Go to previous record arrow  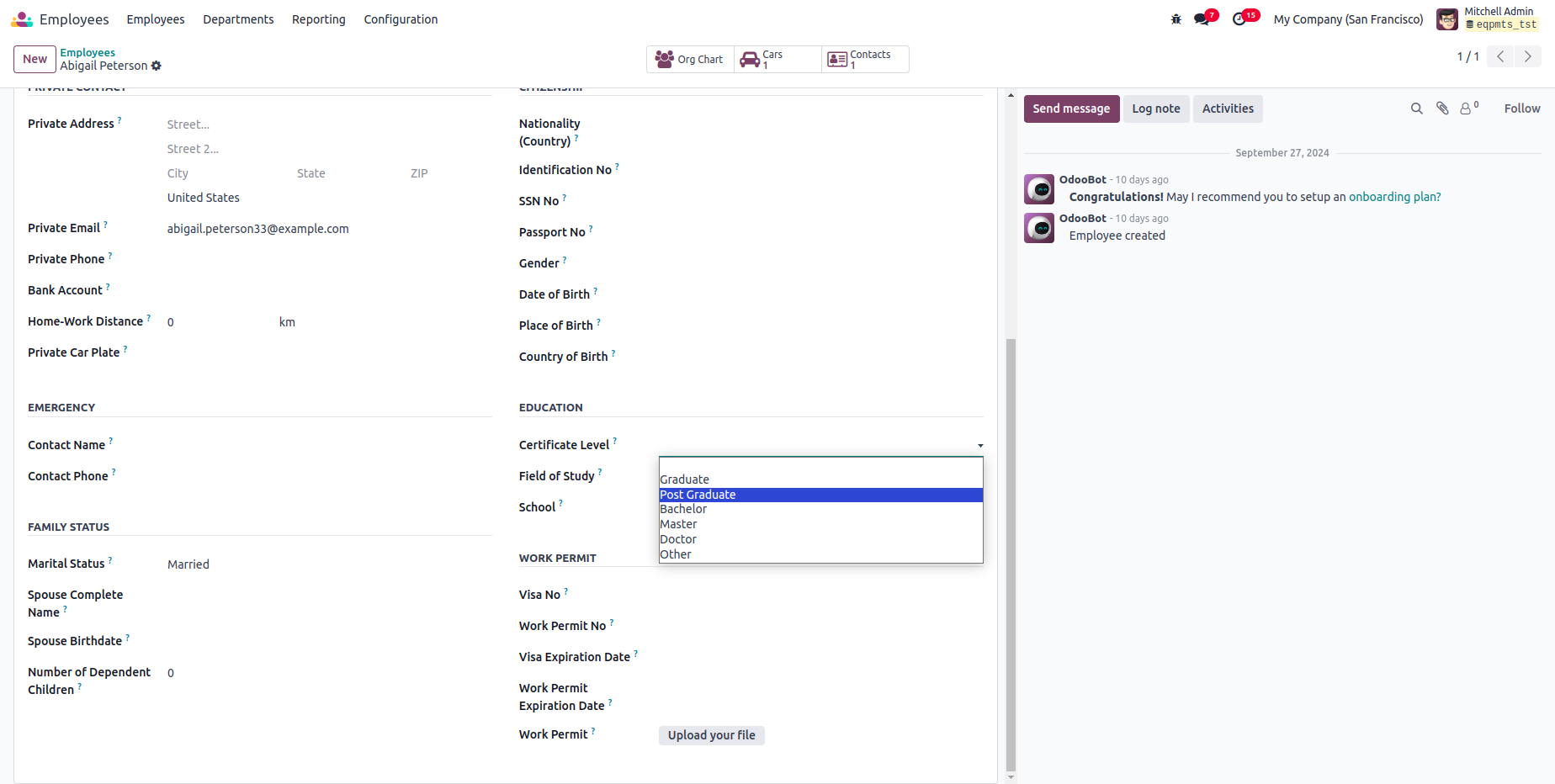[1500, 57]
